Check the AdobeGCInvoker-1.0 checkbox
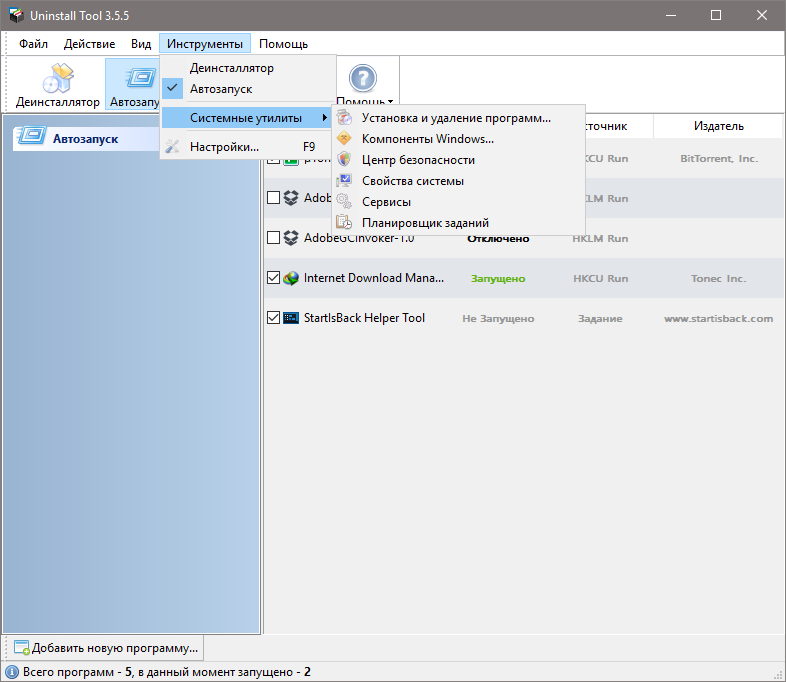 click(273, 238)
